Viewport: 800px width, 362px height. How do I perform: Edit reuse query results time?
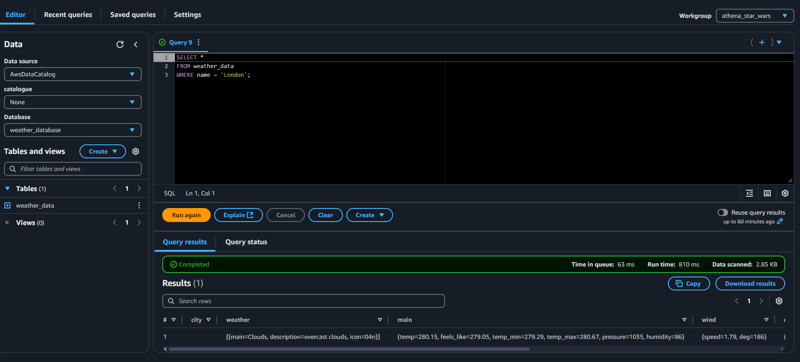coord(780,221)
